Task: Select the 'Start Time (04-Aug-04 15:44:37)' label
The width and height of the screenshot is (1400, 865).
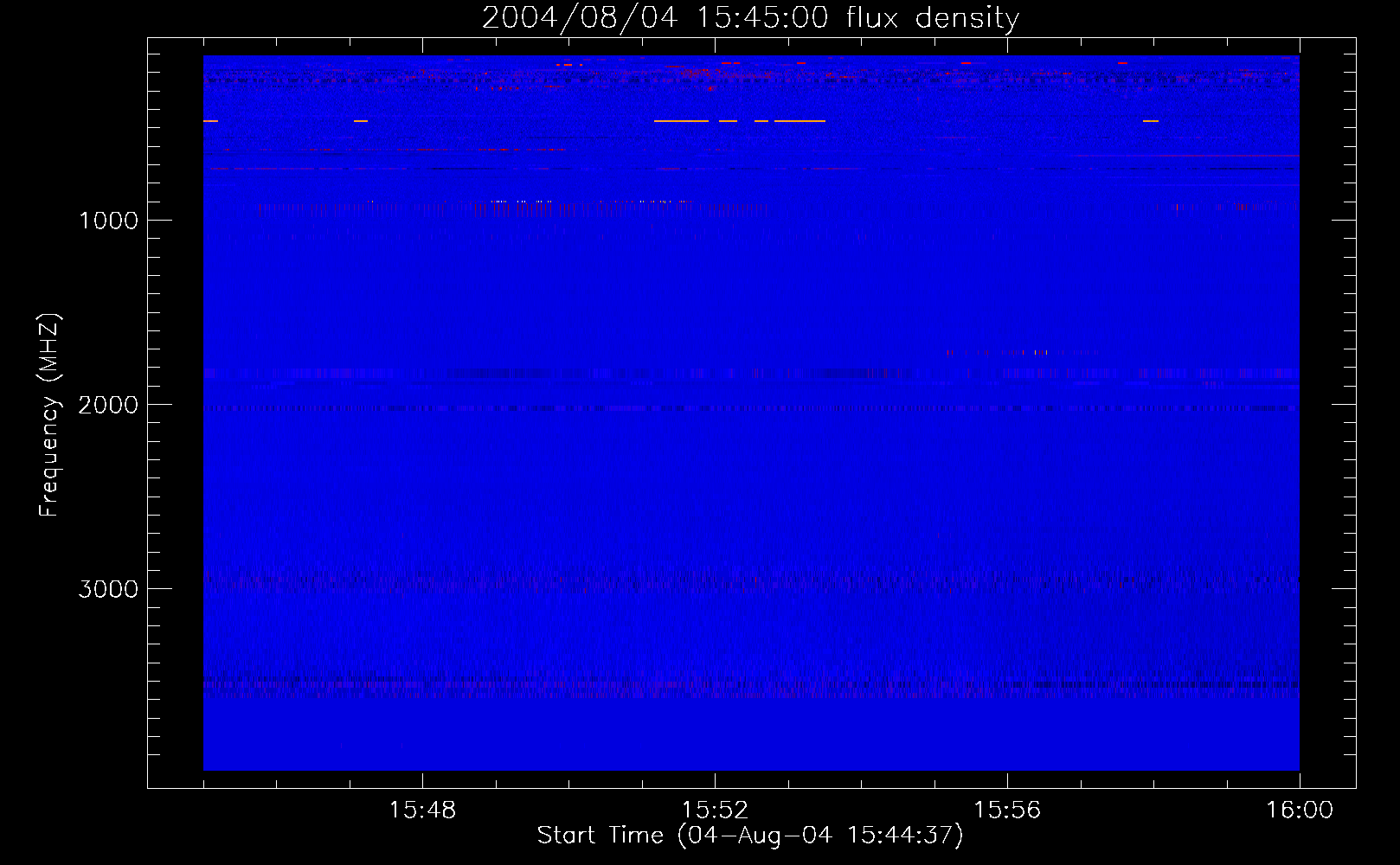Action: tap(750, 836)
